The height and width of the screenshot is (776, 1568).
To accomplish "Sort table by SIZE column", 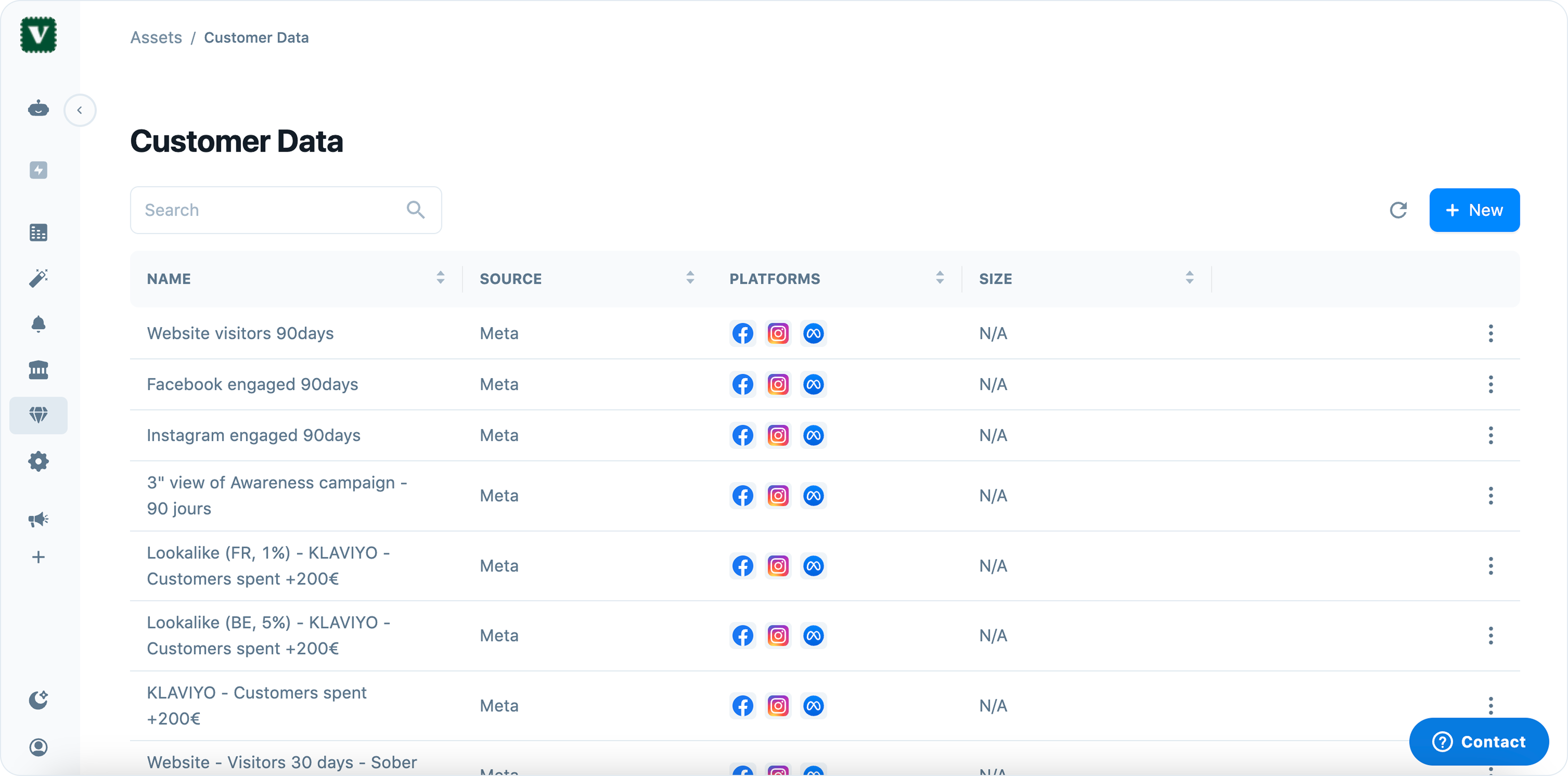I will coord(1189,277).
